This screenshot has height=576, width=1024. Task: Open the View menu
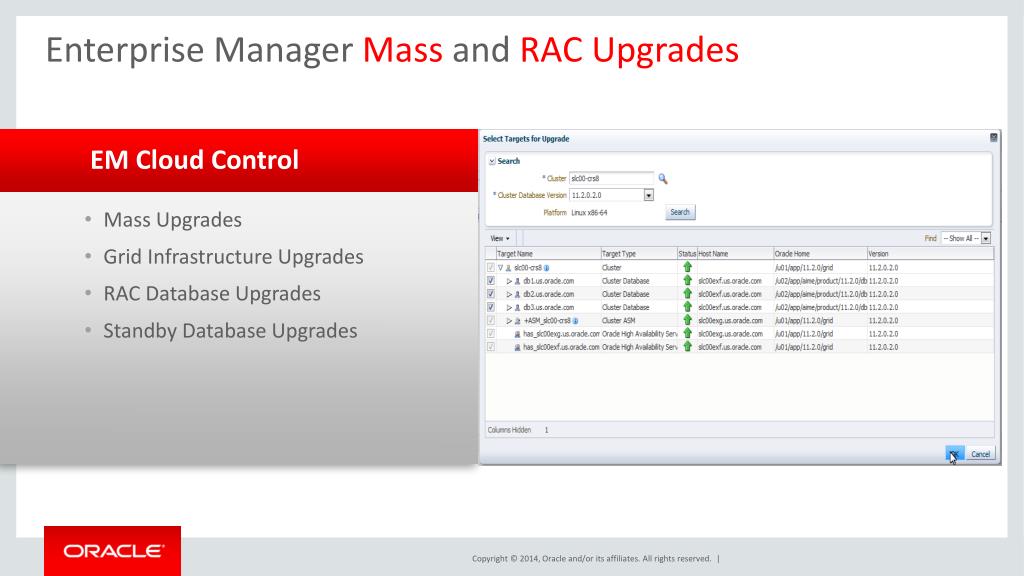pos(500,238)
